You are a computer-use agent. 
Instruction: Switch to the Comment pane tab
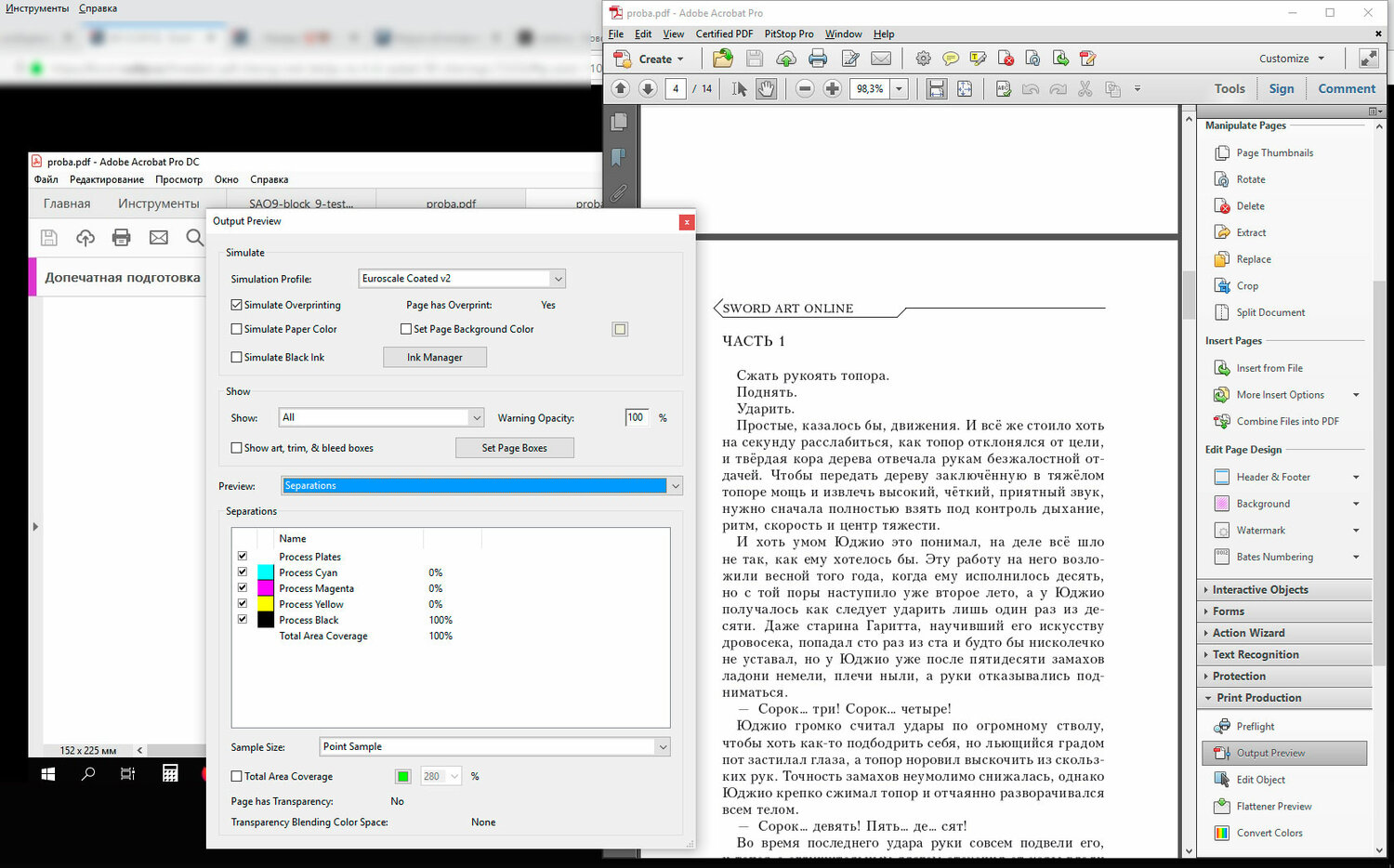(x=1347, y=88)
